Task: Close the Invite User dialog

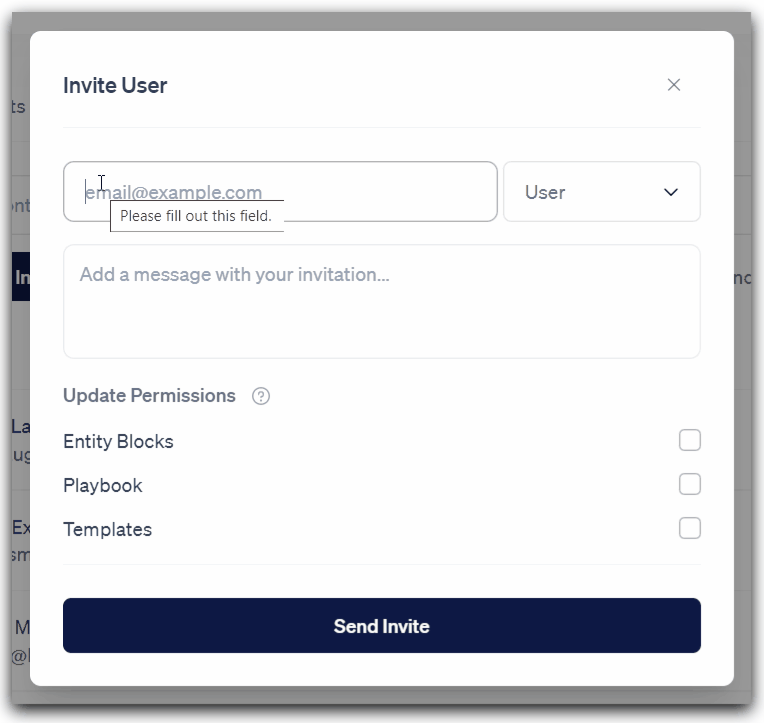Action: tap(673, 85)
